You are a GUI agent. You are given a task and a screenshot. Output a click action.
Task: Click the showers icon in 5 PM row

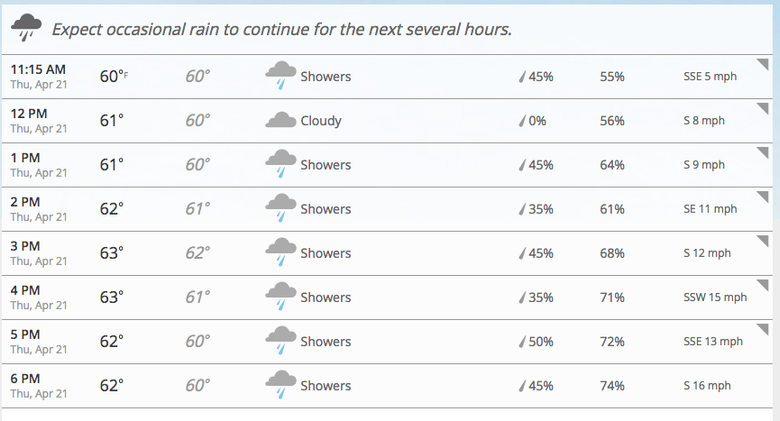[281, 341]
